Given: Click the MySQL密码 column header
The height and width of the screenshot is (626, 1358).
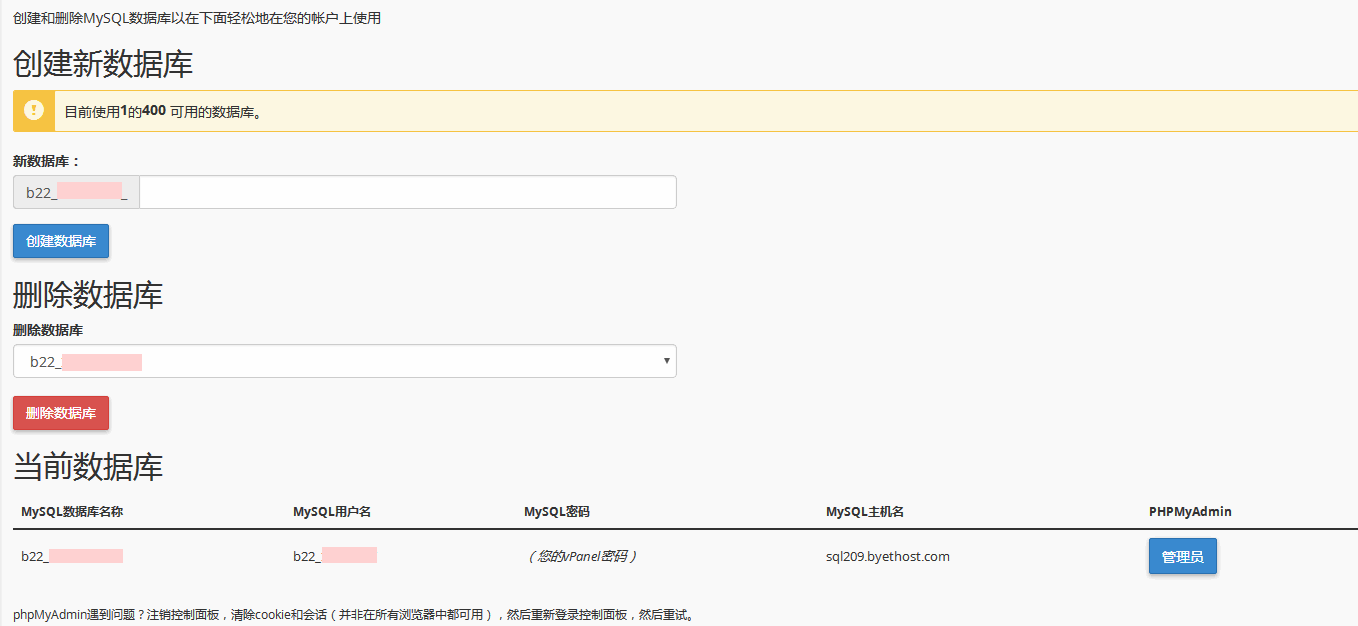Looking at the screenshot, I should 557,511.
